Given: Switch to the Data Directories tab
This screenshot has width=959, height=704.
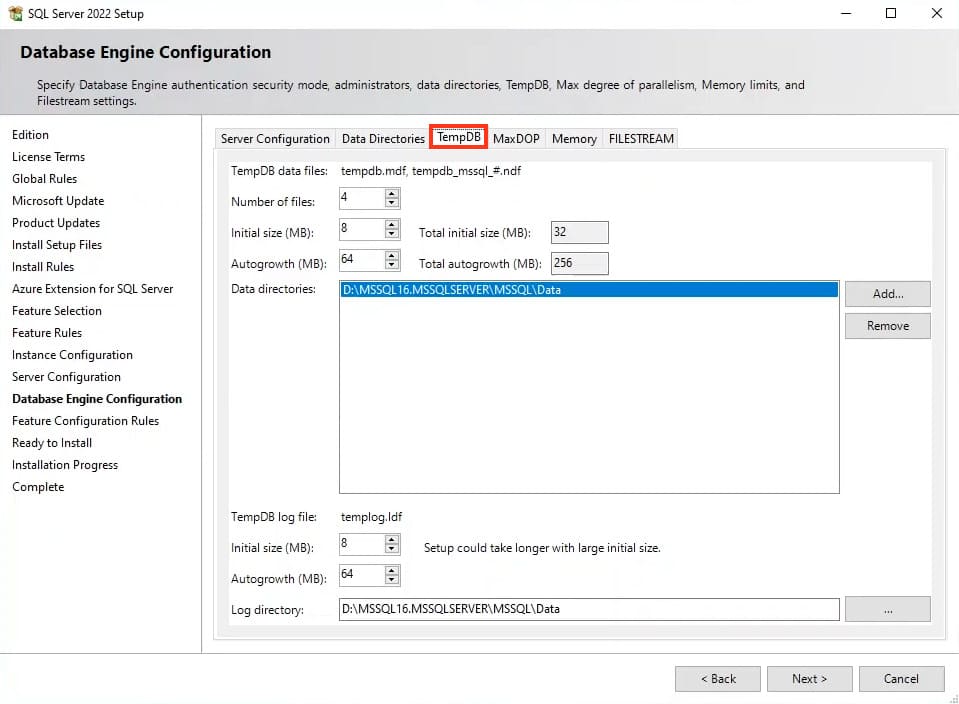Looking at the screenshot, I should 383,139.
